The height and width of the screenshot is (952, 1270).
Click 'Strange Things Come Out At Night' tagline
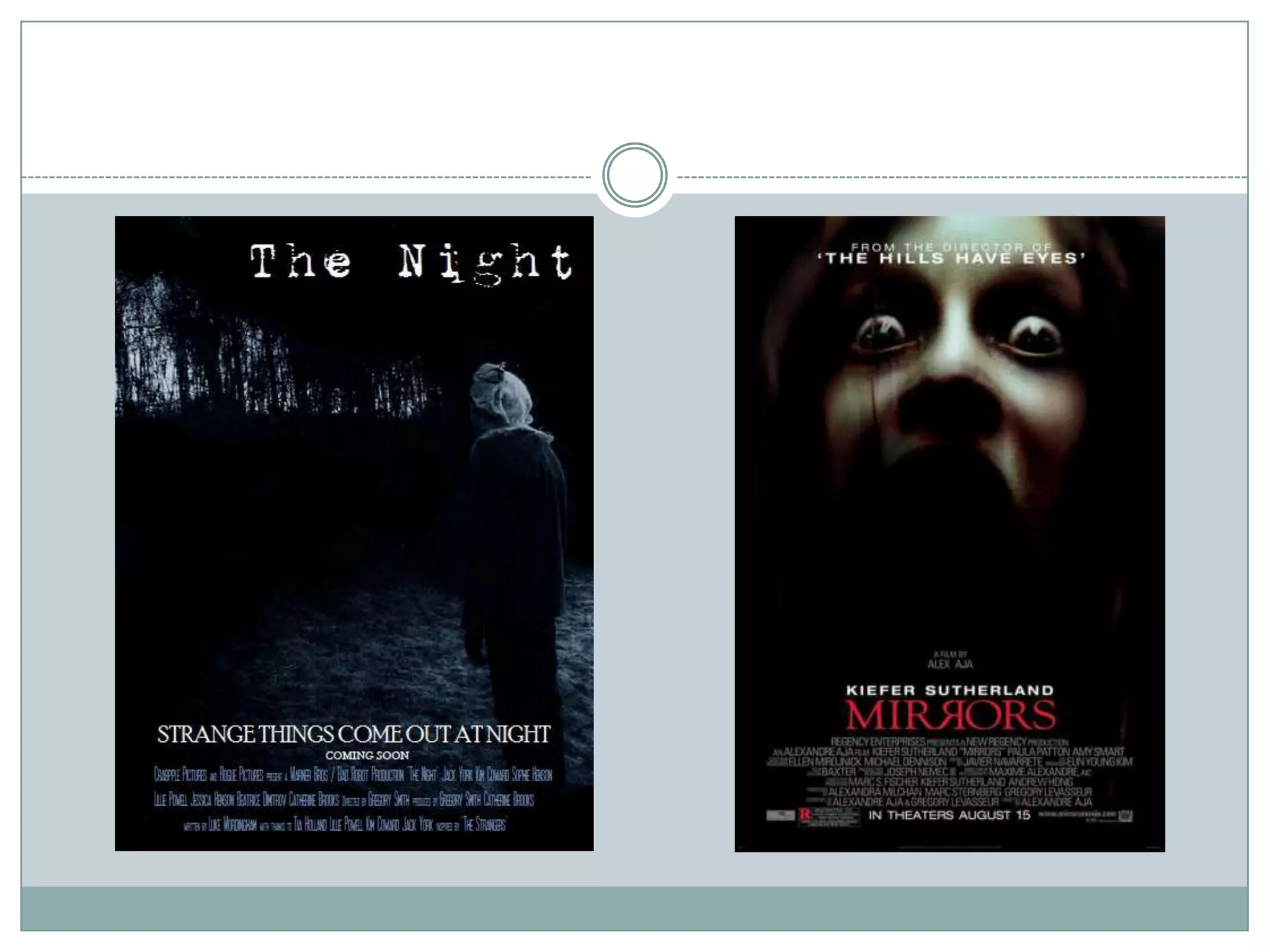click(x=353, y=734)
